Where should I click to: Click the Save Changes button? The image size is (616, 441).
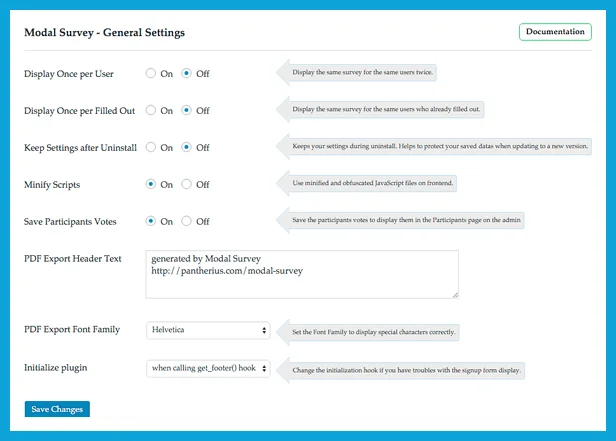click(x=57, y=409)
